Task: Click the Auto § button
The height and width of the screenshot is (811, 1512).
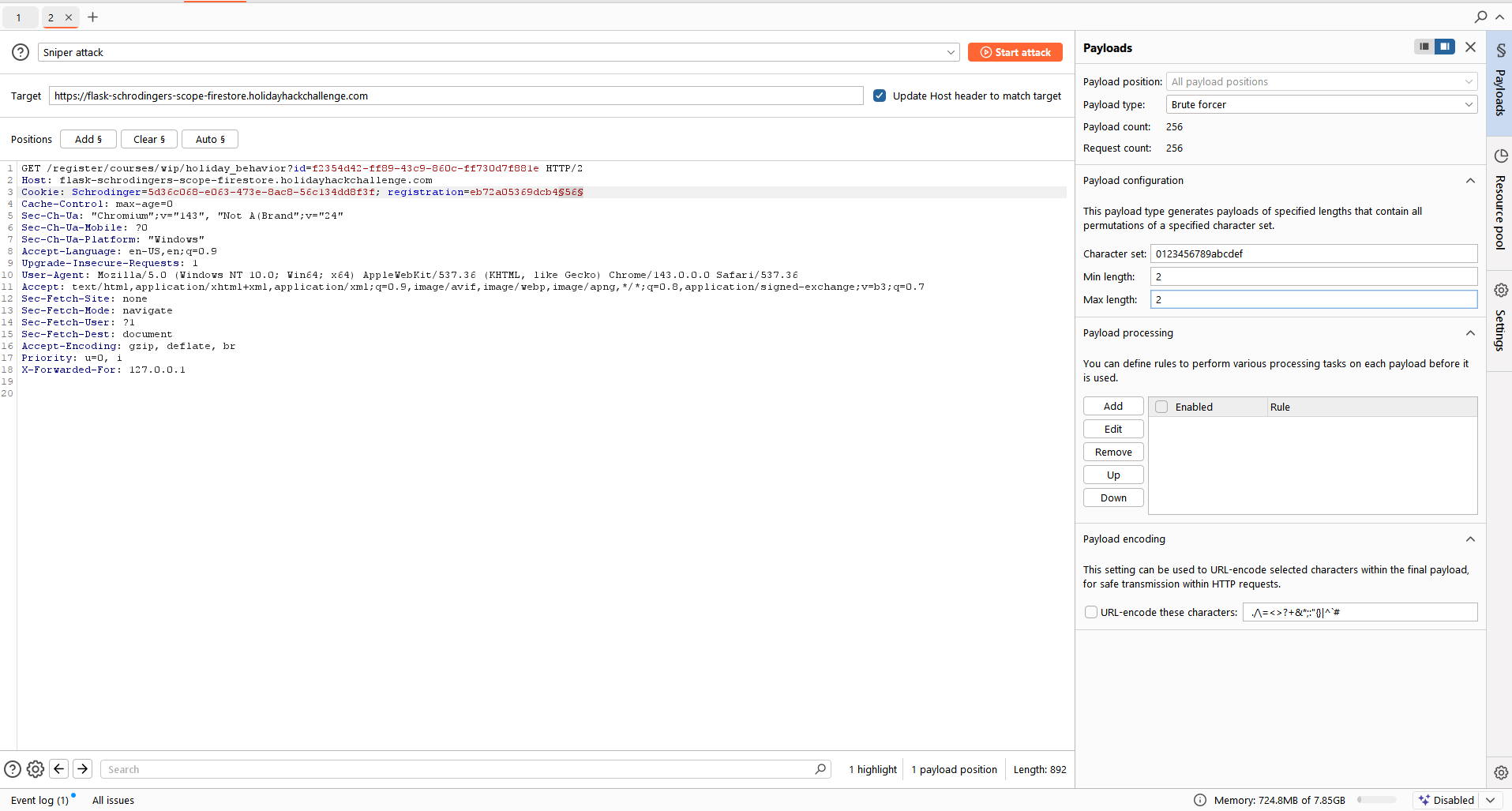Action: point(210,139)
